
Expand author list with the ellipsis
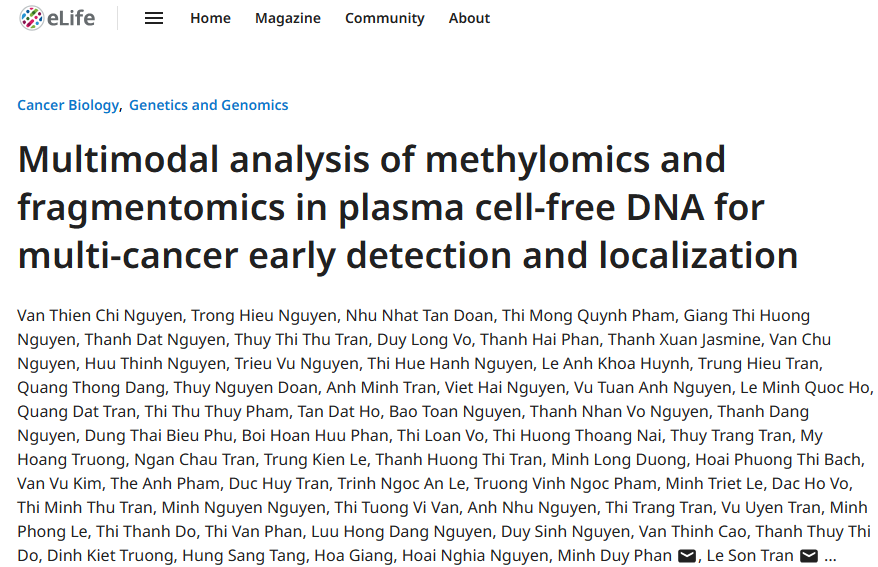(x=830, y=556)
